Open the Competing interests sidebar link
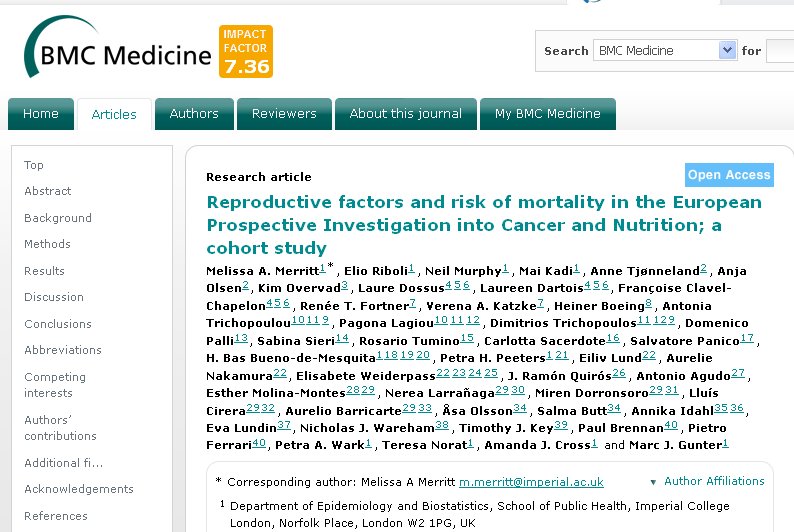The height and width of the screenshot is (532, 794). point(55,385)
